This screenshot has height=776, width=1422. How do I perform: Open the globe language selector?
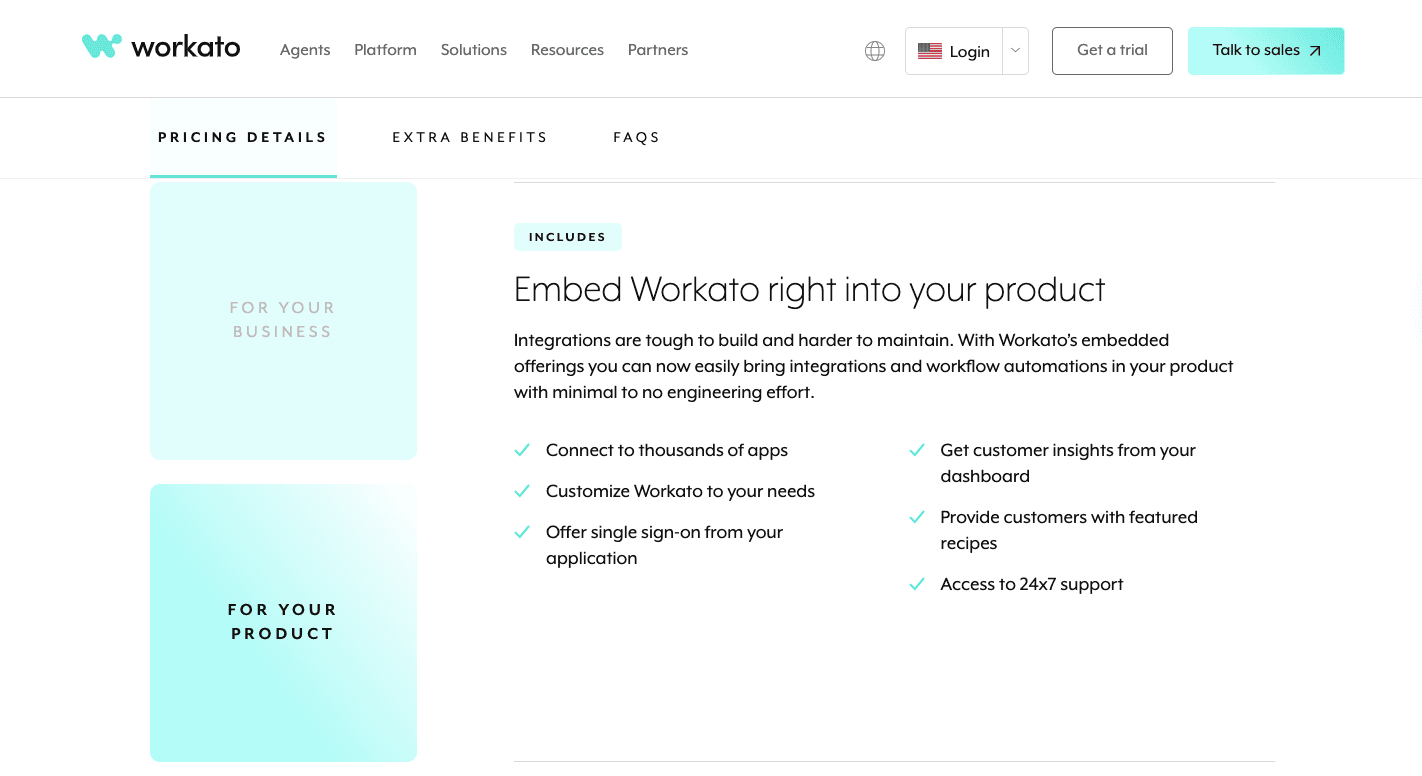[x=875, y=51]
